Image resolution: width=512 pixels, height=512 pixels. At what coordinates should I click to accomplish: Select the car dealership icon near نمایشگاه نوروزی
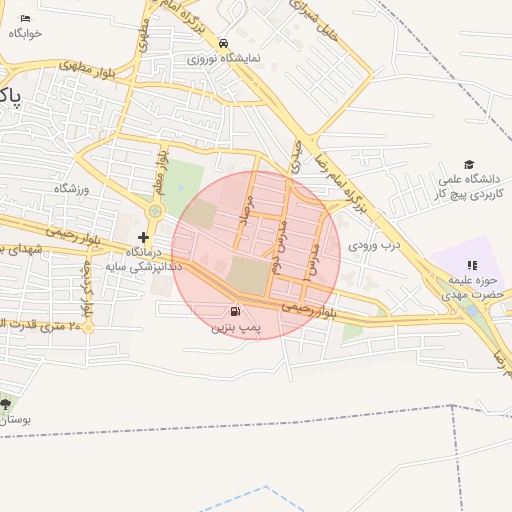(x=223, y=43)
